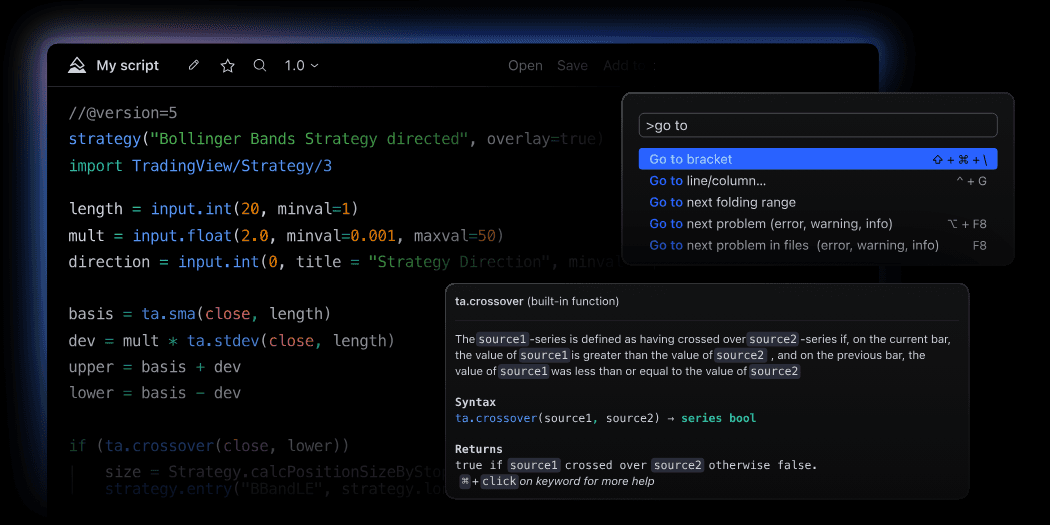Viewport: 1050px width, 525px height.
Task: Click the Returns heading in tooltip
Action: [x=479, y=449]
